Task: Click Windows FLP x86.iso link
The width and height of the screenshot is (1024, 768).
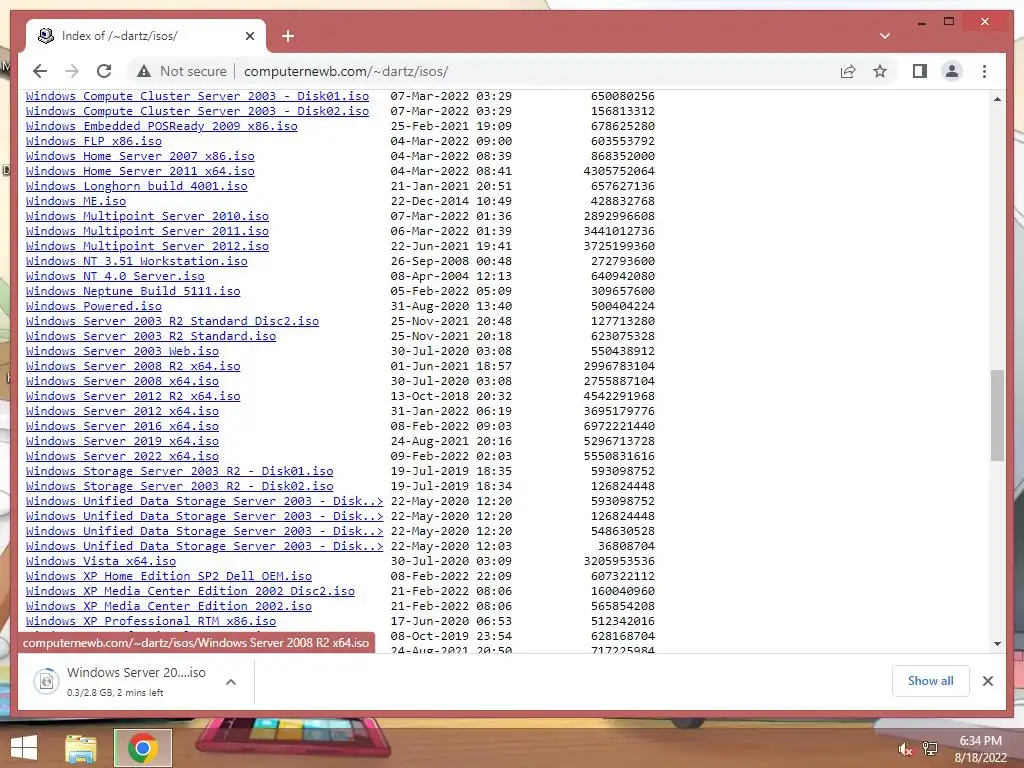Action: point(93,141)
